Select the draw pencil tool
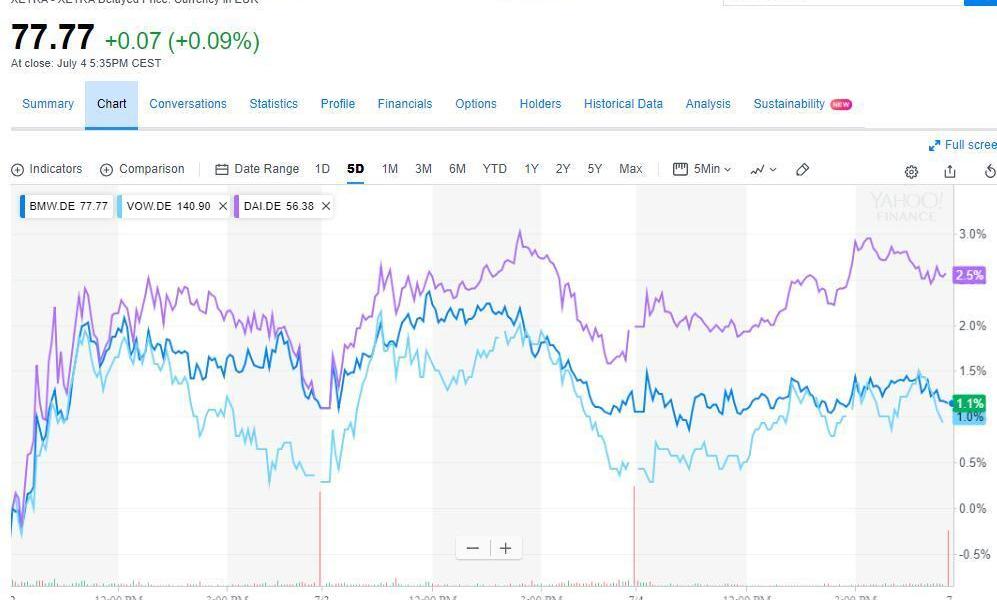Image resolution: width=997 pixels, height=600 pixels. (802, 170)
